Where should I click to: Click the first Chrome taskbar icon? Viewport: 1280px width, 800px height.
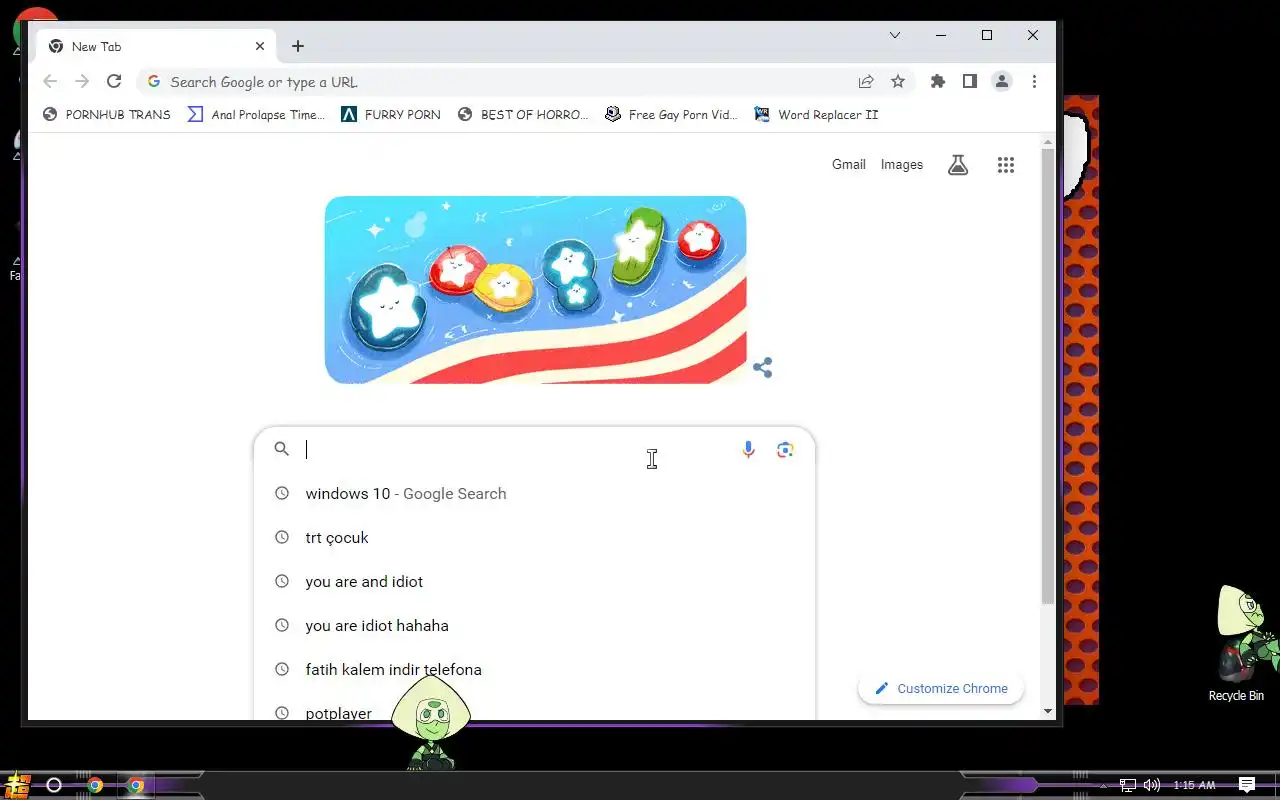tap(95, 785)
